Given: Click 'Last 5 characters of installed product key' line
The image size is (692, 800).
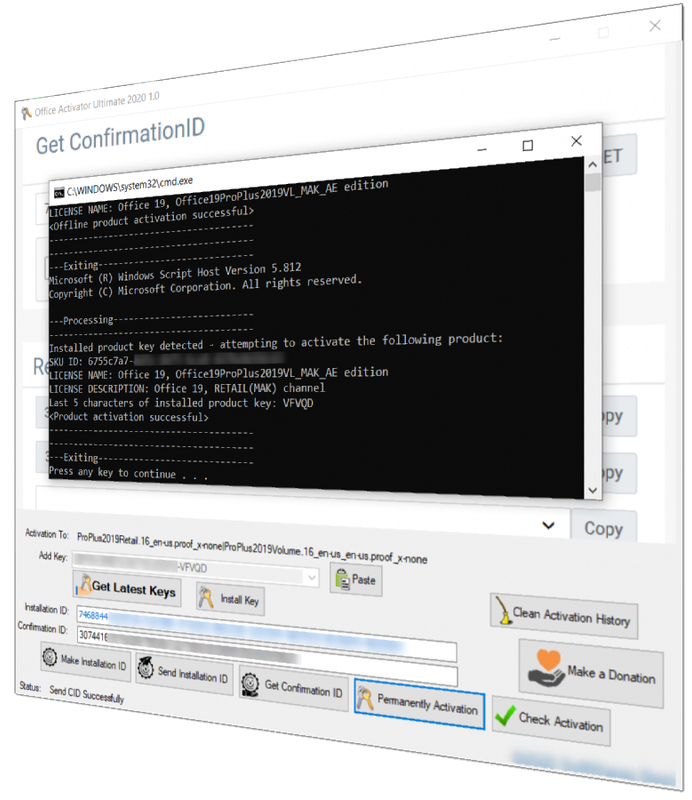Looking at the screenshot, I should (181, 403).
